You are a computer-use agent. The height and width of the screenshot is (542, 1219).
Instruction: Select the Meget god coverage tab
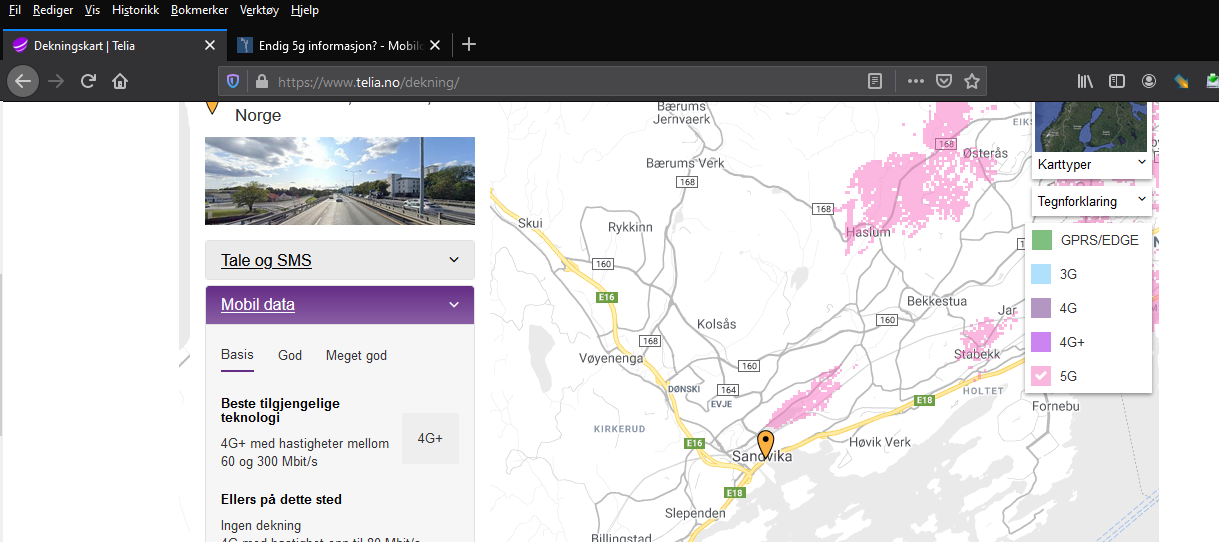[x=356, y=355]
